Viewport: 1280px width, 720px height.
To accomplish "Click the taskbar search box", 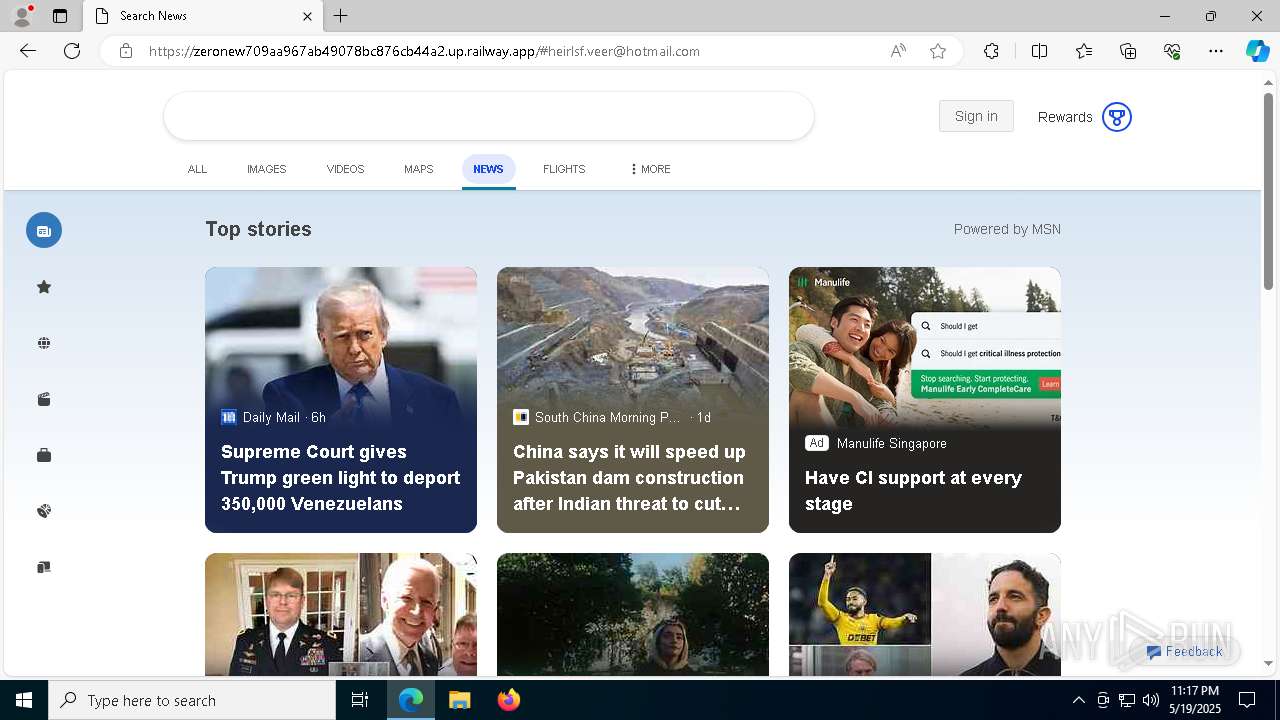I will pyautogui.click(x=192, y=700).
